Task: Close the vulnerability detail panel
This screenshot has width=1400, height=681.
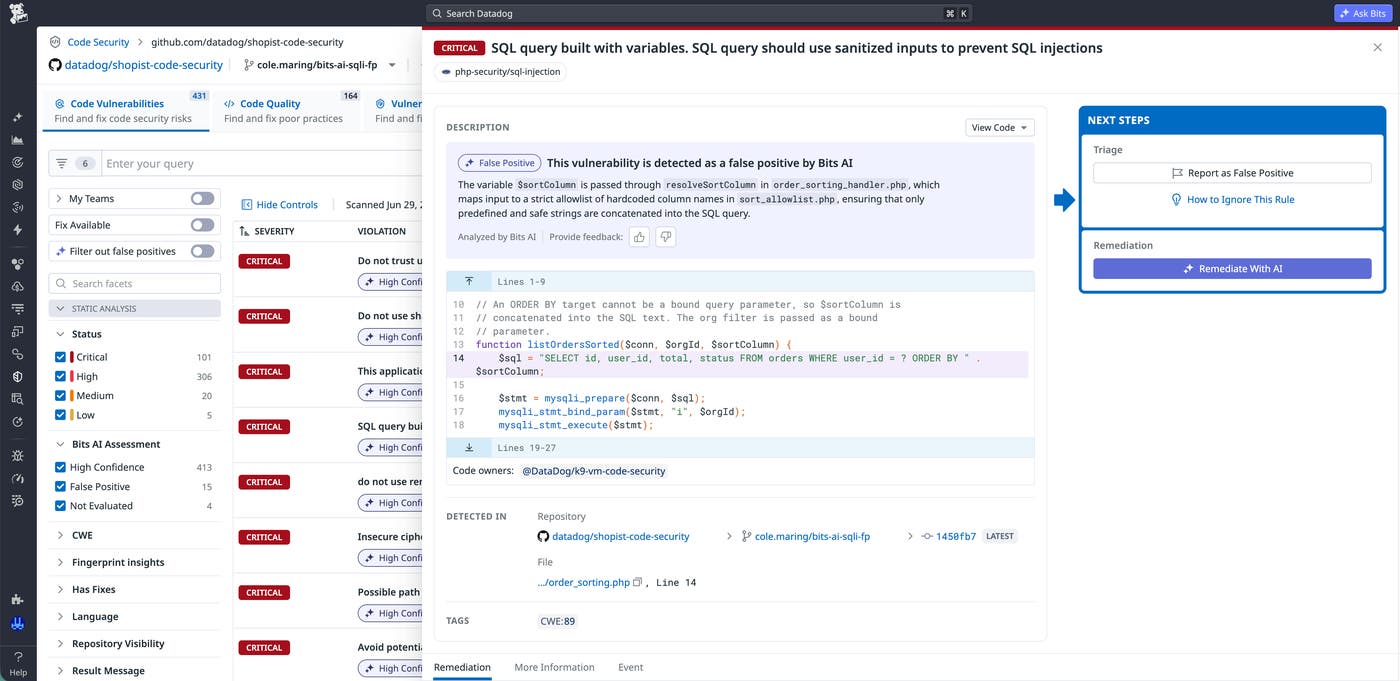Action: click(x=1378, y=48)
